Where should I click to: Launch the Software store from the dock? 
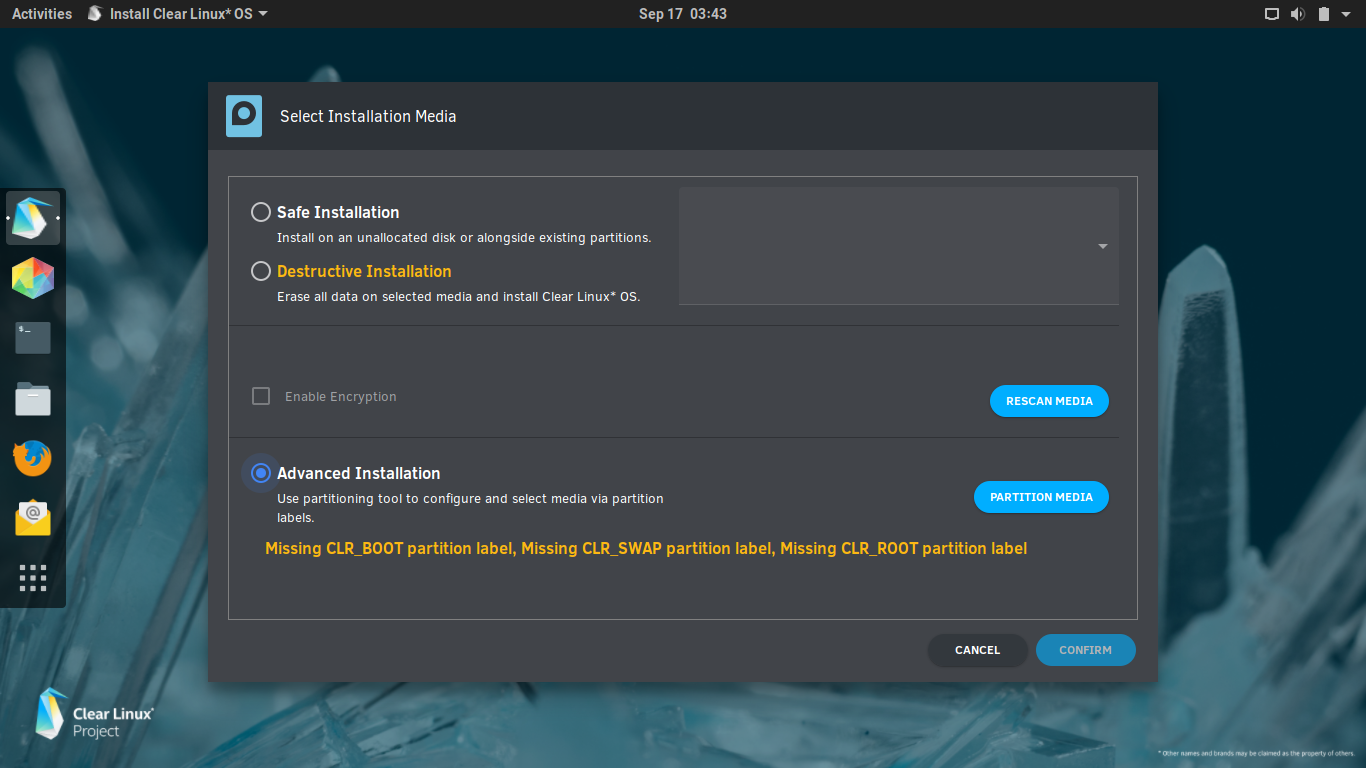[x=33, y=278]
